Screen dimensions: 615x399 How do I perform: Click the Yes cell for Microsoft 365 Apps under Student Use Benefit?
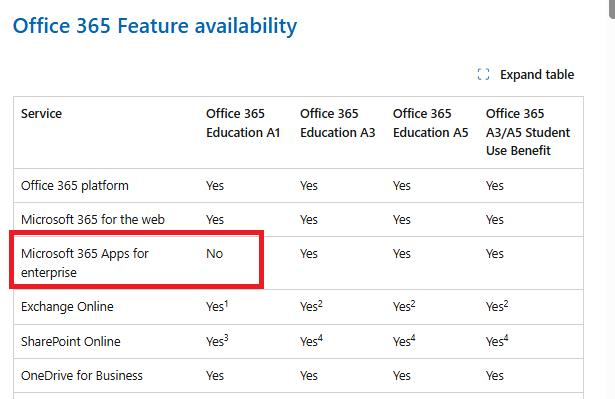(495, 253)
